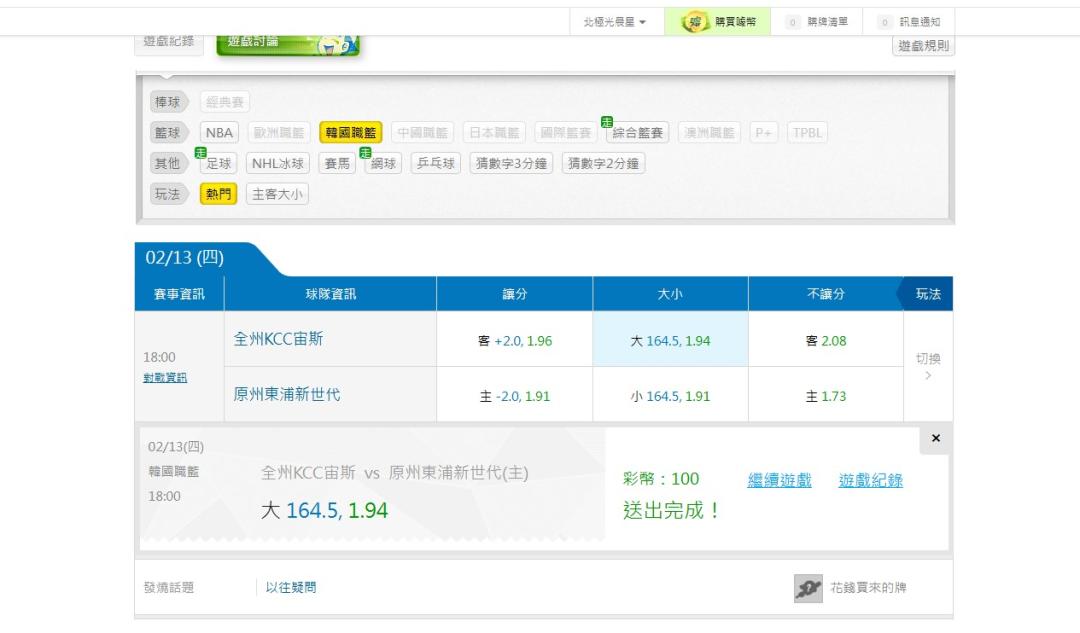Click the green 走 badge on 足球
The height and width of the screenshot is (633, 1080).
[x=200, y=152]
